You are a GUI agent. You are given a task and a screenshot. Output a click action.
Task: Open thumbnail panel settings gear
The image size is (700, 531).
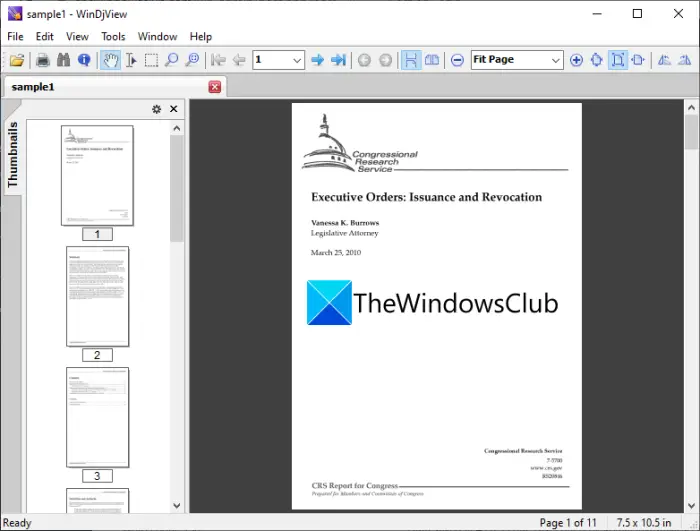pyautogui.click(x=156, y=109)
